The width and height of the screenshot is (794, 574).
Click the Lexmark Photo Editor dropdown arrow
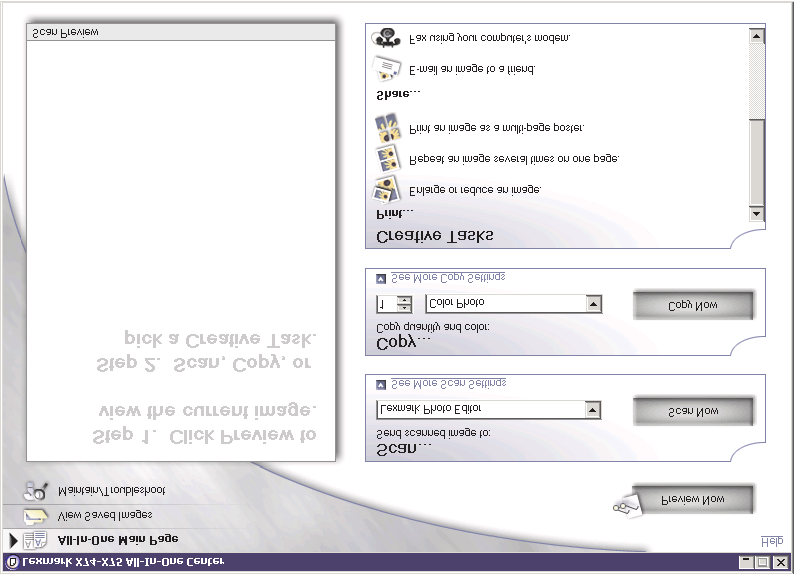pyautogui.click(x=592, y=410)
